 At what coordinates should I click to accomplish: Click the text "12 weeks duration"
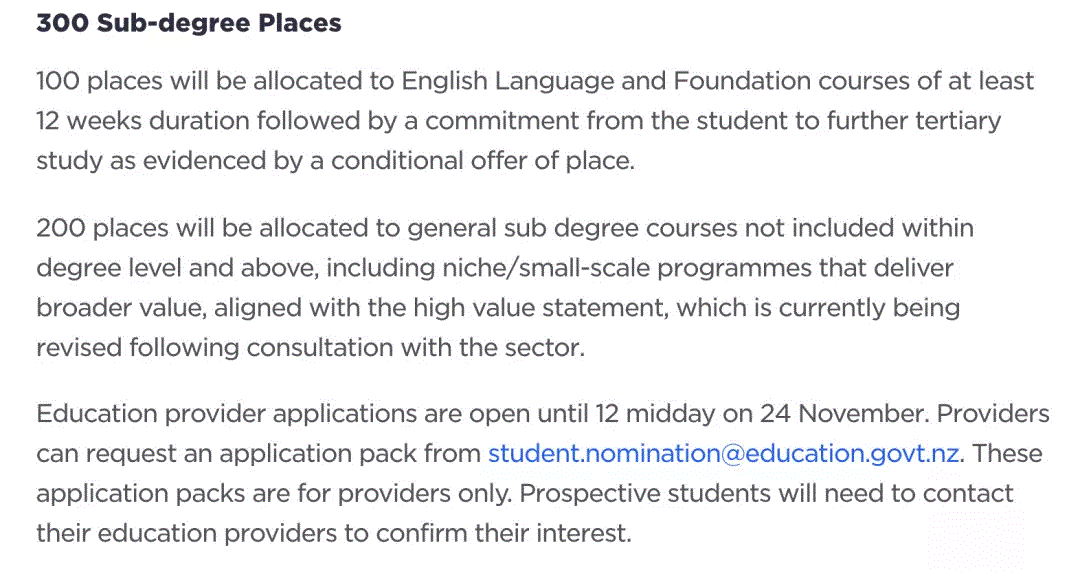[x=142, y=121]
